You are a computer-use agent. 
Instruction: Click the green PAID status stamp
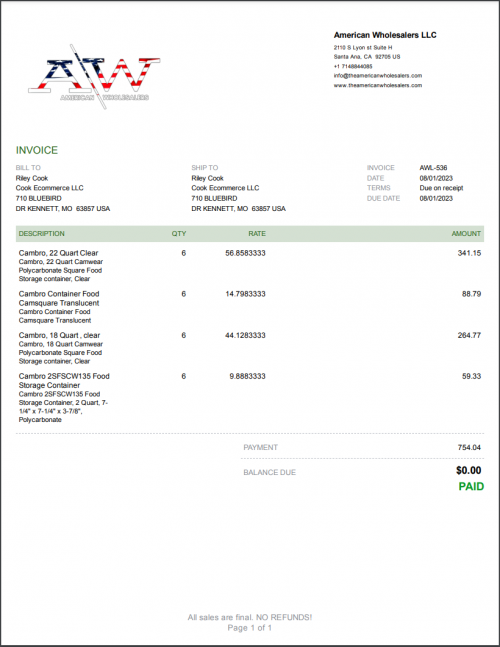471,486
